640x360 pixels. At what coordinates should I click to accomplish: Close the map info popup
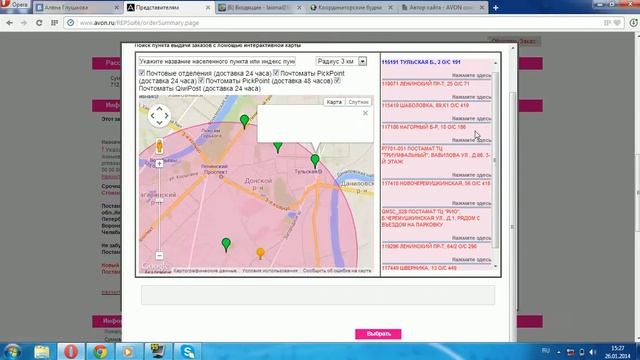[365, 113]
